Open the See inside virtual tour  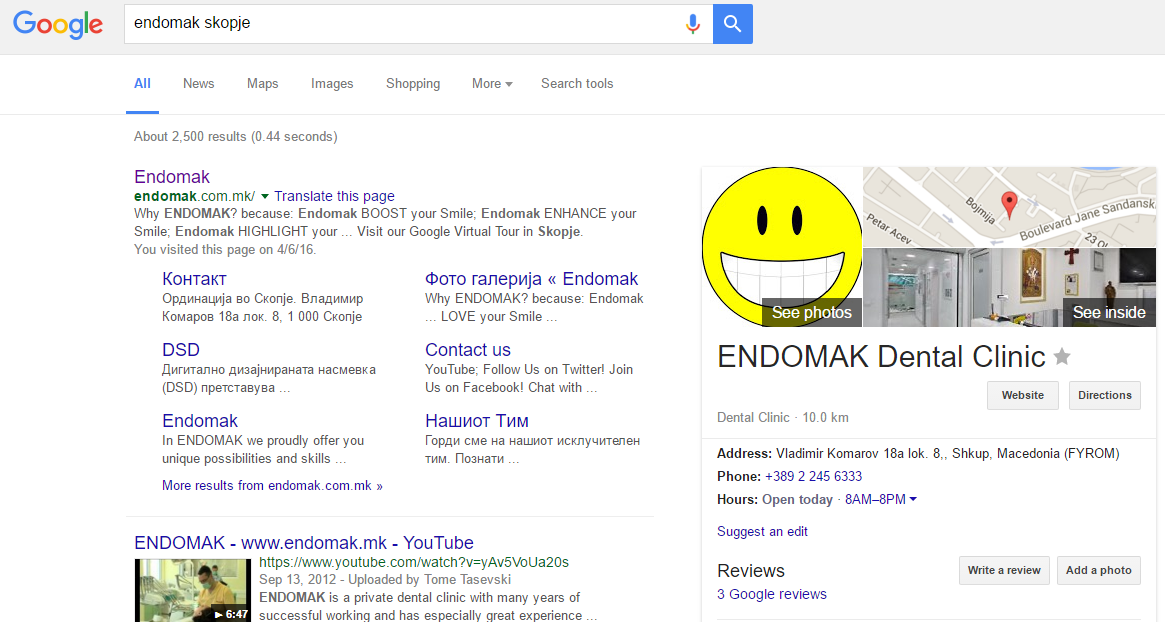point(1108,312)
